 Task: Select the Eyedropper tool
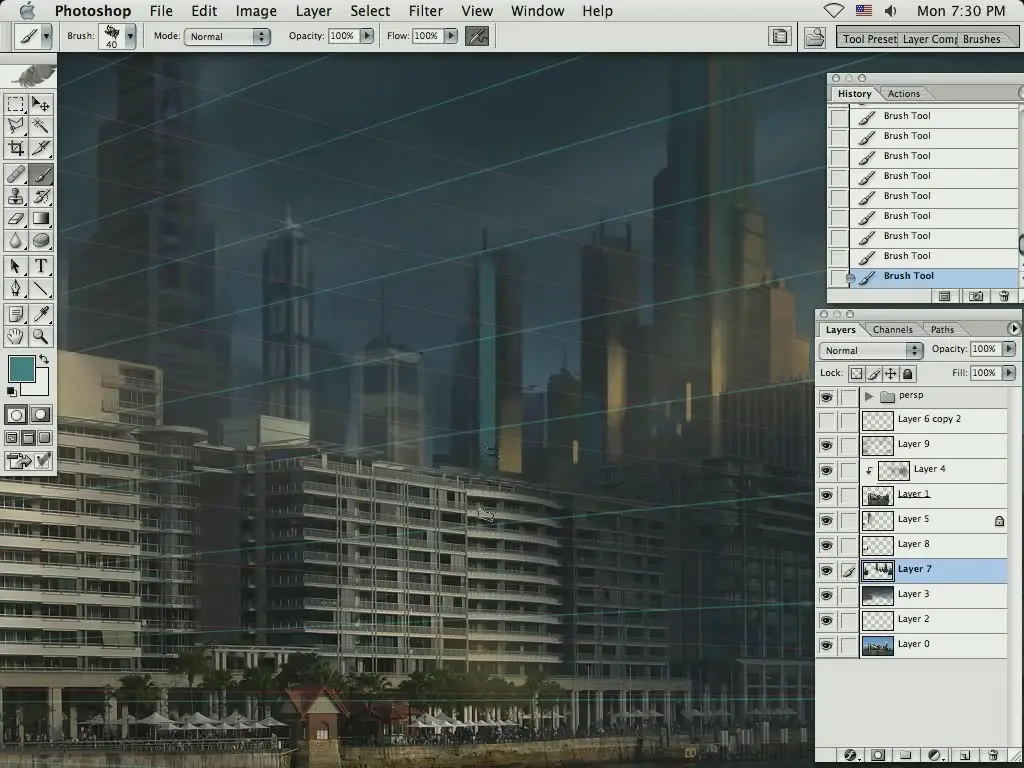(x=40, y=314)
